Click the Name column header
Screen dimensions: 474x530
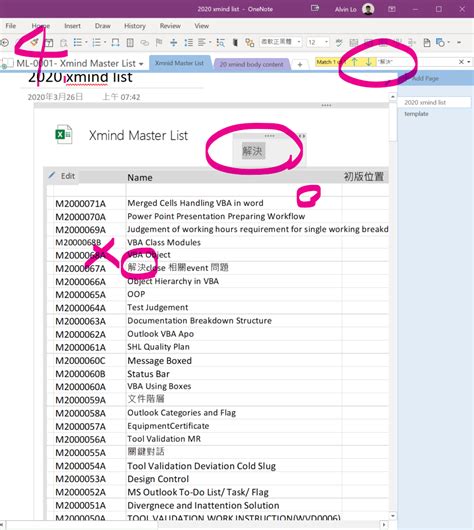(x=140, y=177)
